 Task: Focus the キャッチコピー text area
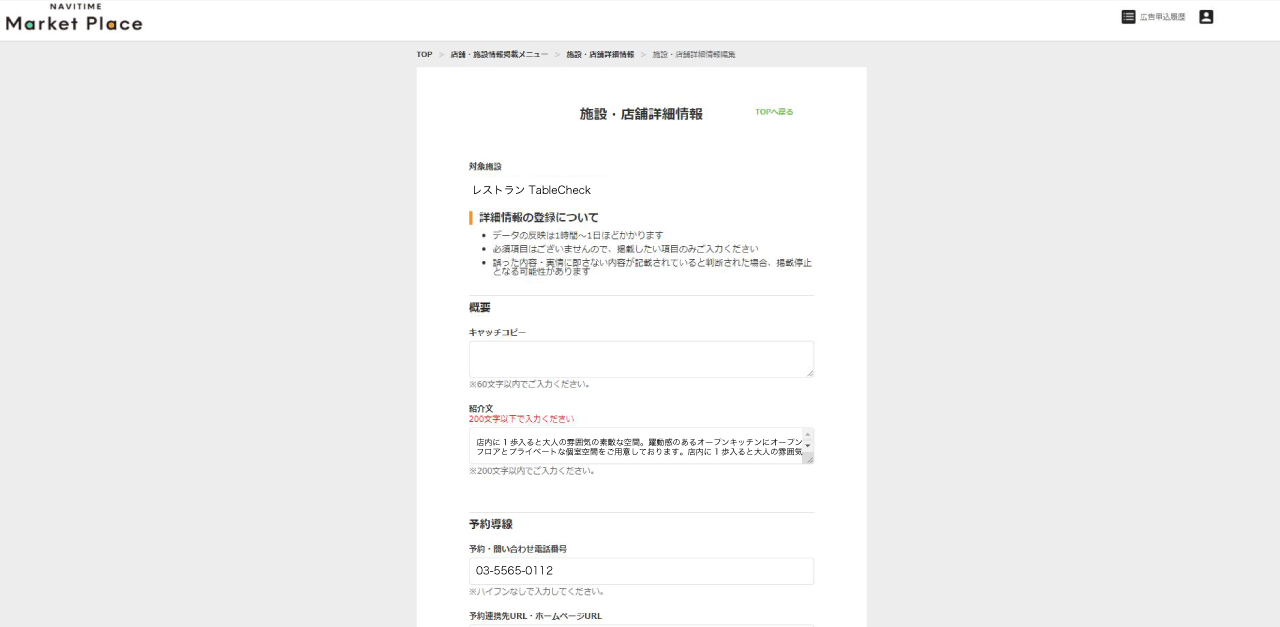click(x=640, y=359)
